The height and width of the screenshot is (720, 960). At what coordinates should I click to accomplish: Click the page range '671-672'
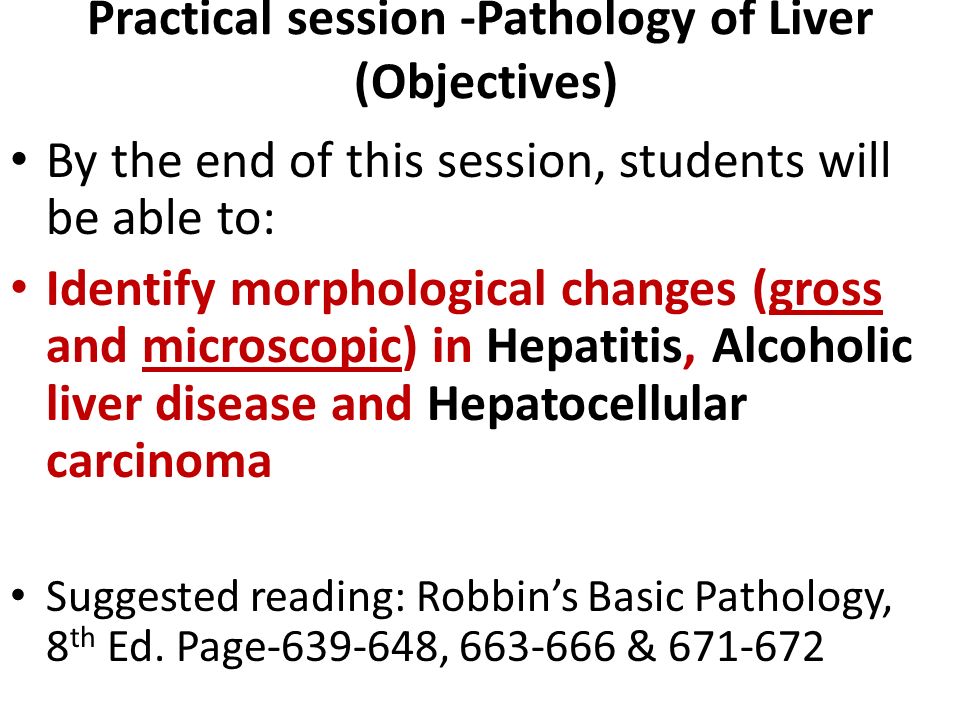click(x=746, y=647)
